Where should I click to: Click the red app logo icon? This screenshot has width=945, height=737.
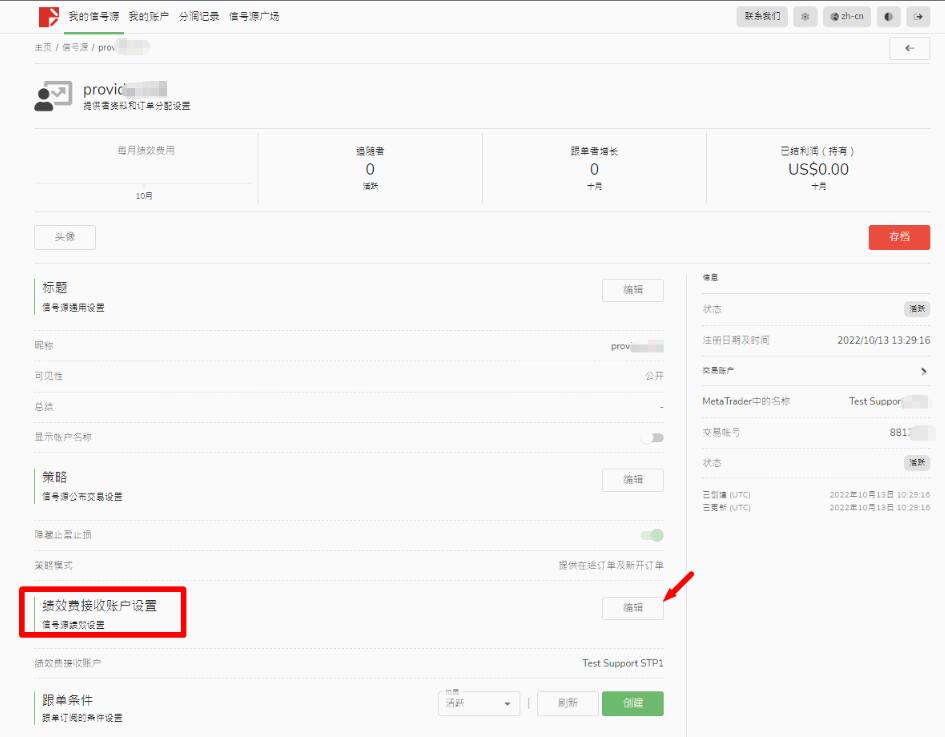[48, 17]
